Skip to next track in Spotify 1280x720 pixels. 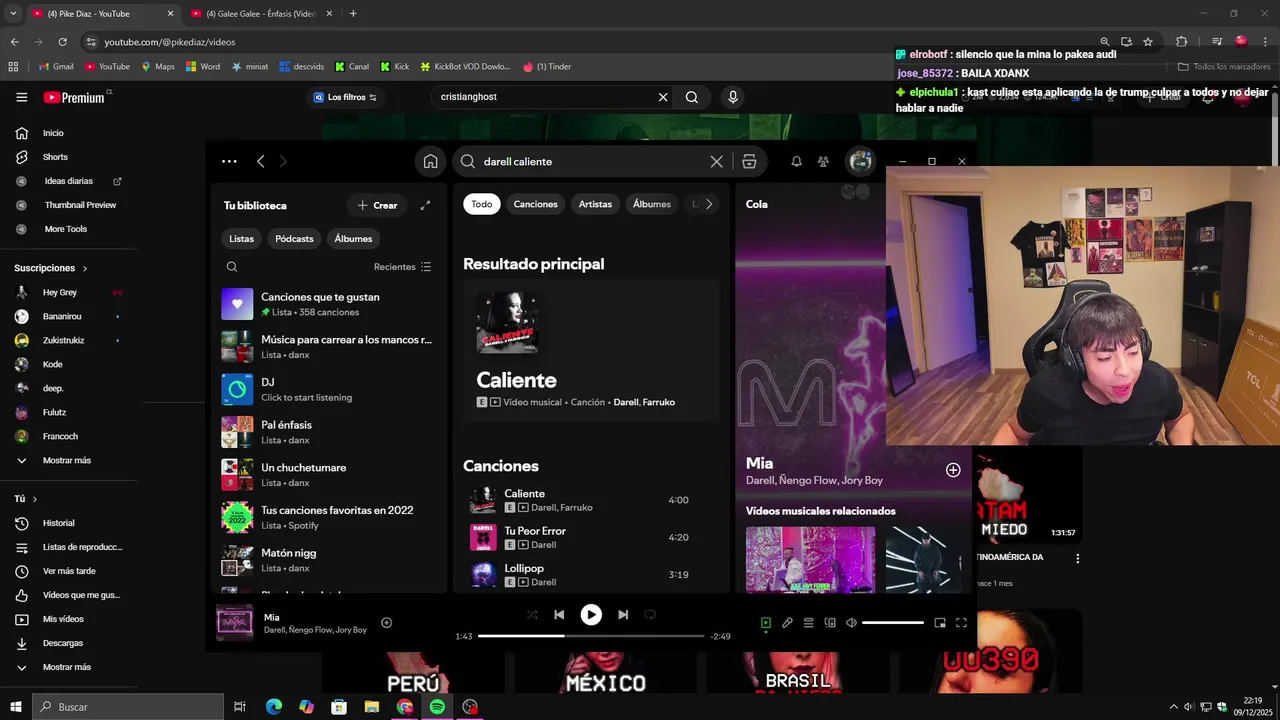pyautogui.click(x=623, y=615)
